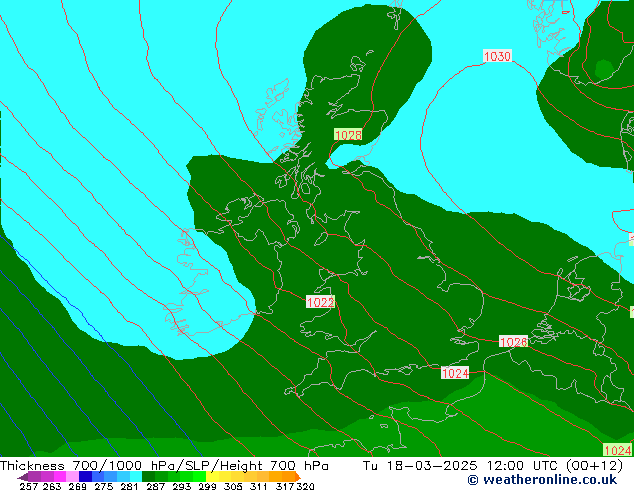Viewport: 634px width, 490px height.
Task: Click the brightest lime green legend swatch
Action: click(199, 476)
